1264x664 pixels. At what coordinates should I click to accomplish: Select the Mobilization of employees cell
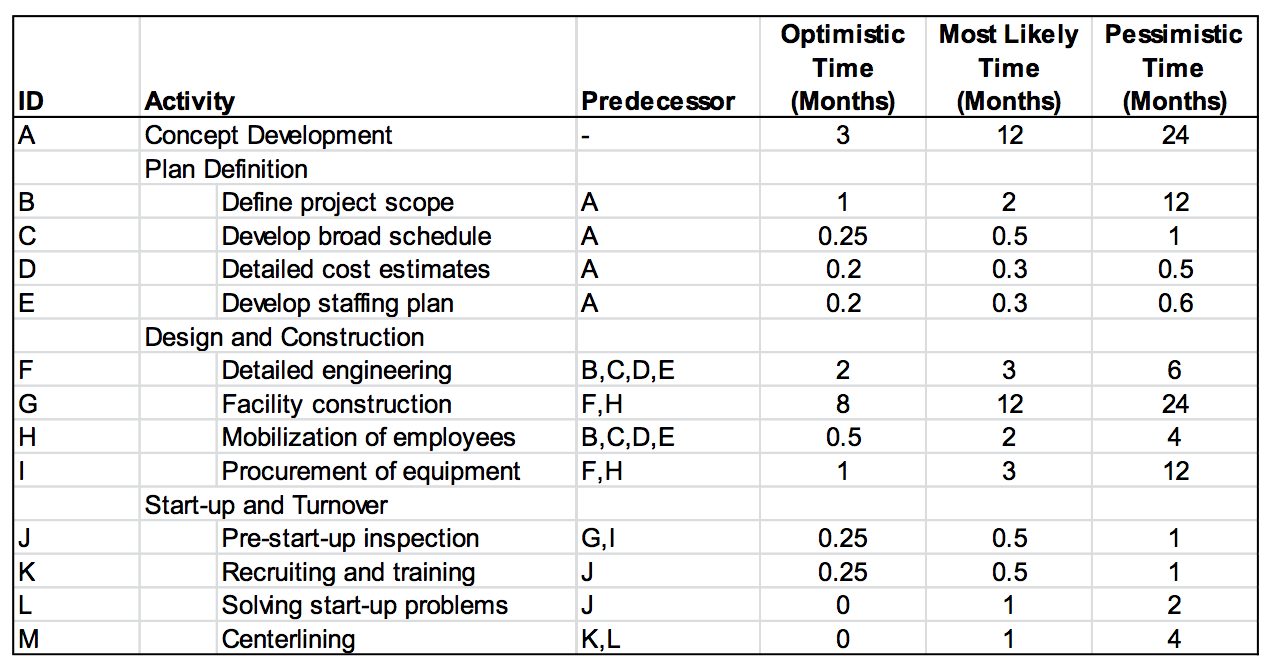(x=368, y=438)
